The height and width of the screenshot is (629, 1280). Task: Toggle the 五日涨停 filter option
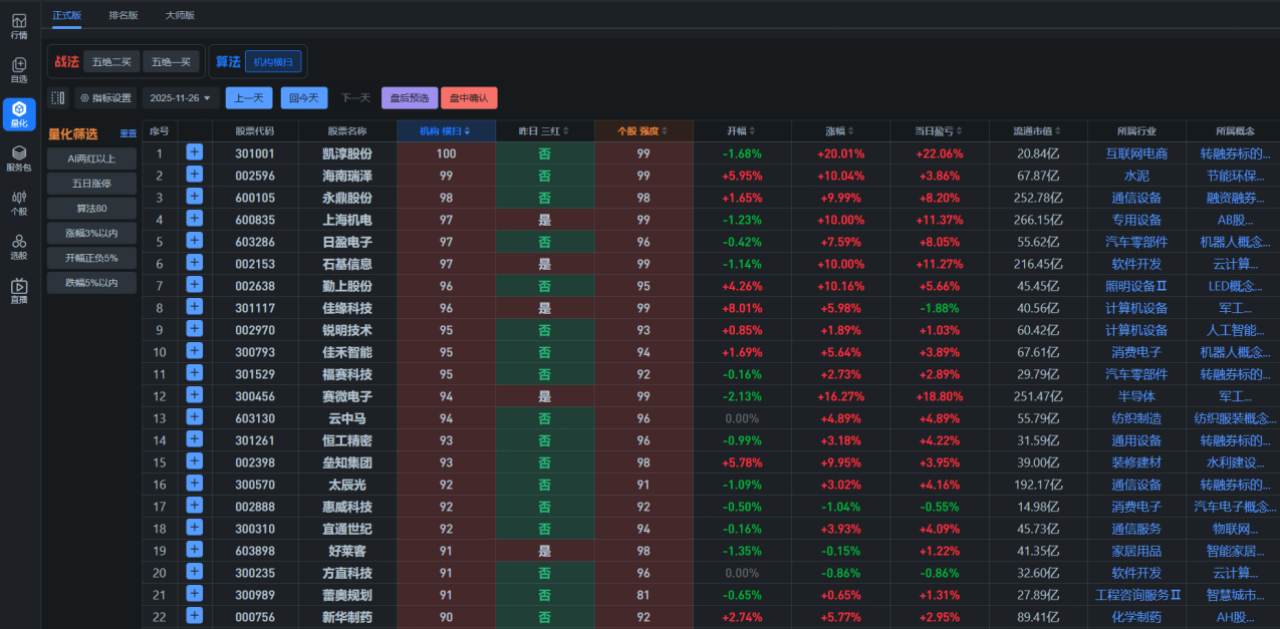91,183
